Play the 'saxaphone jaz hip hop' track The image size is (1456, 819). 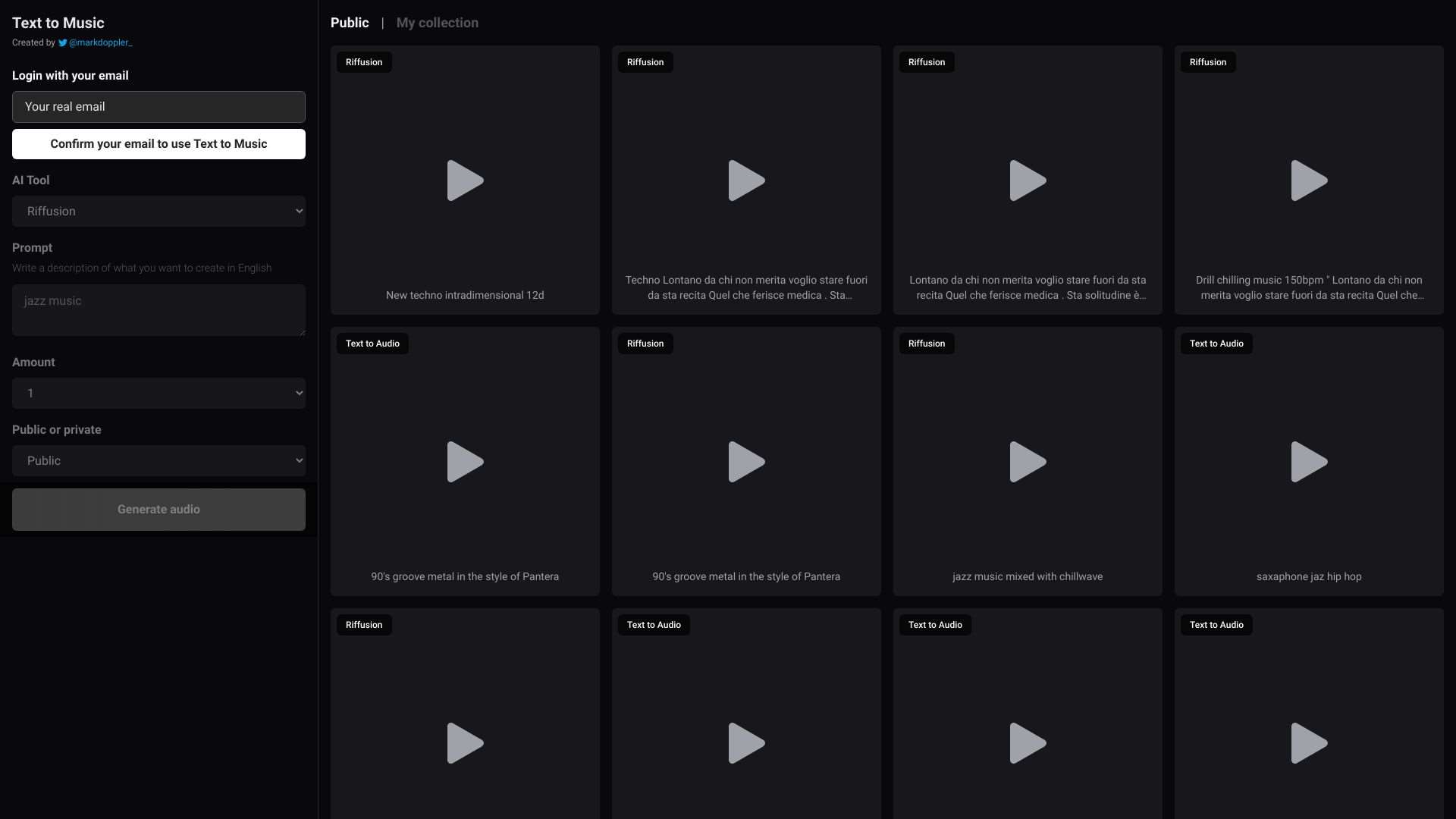click(1309, 462)
